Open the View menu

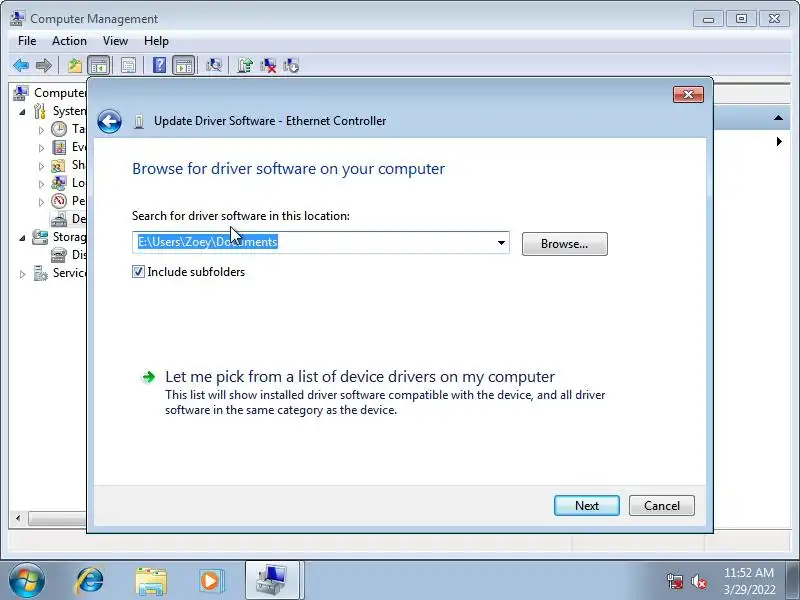click(115, 41)
